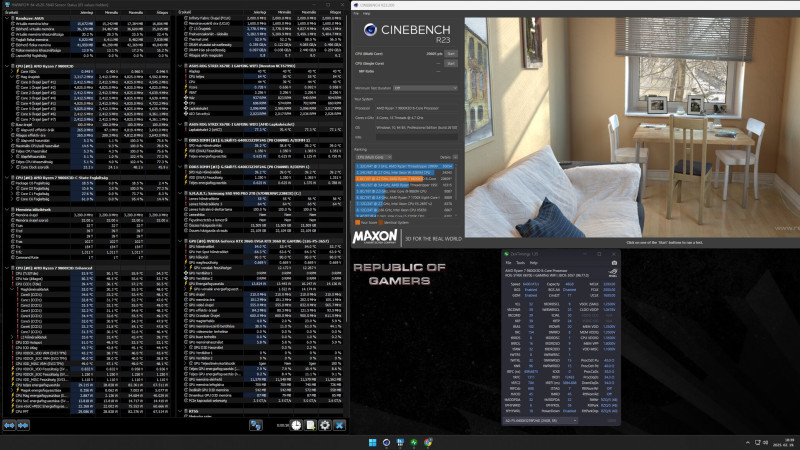The image size is (800, 450).
Task: Collapse the GPU GeForce RTX 3060 group
Action: click(x=181, y=241)
